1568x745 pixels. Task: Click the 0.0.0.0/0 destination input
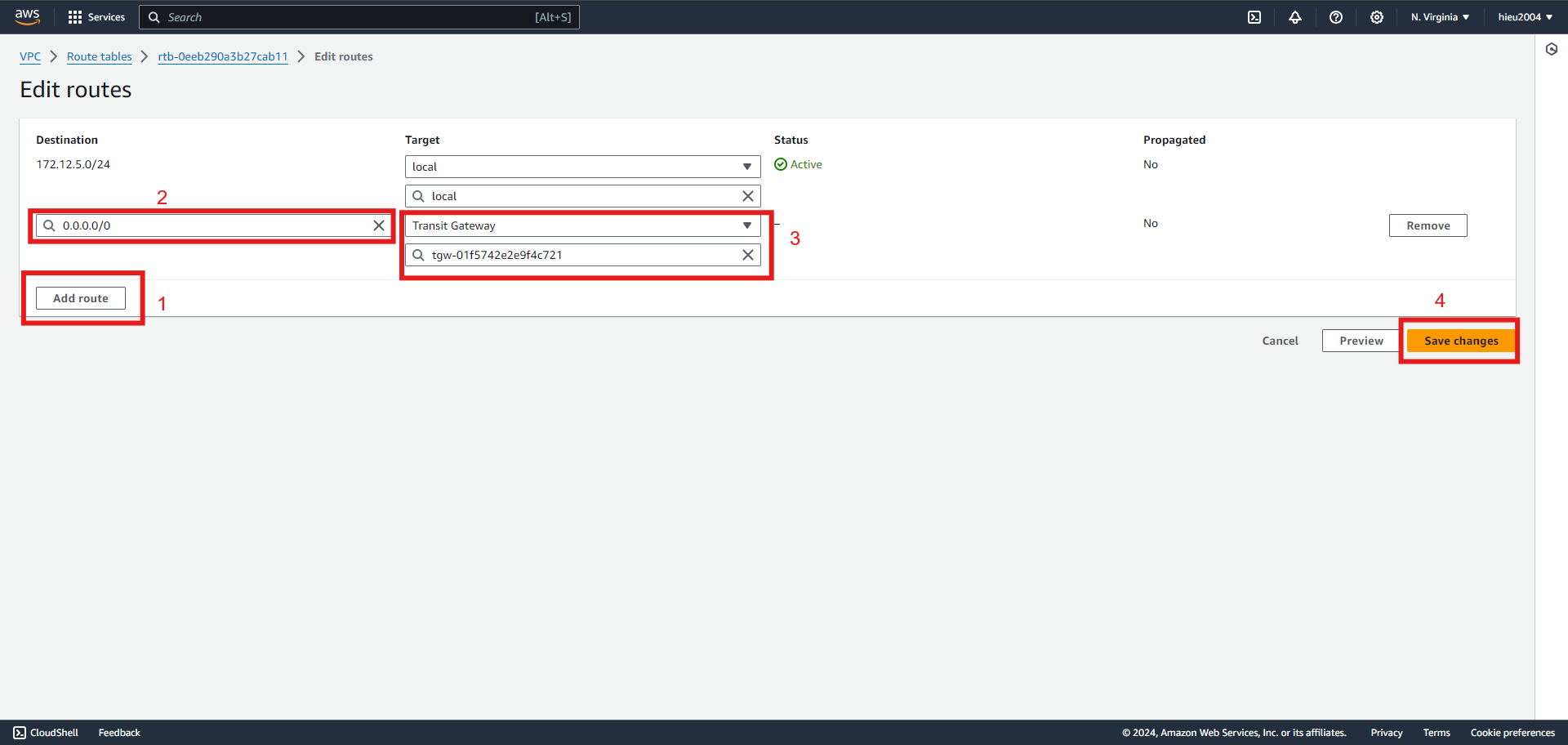[x=212, y=225]
